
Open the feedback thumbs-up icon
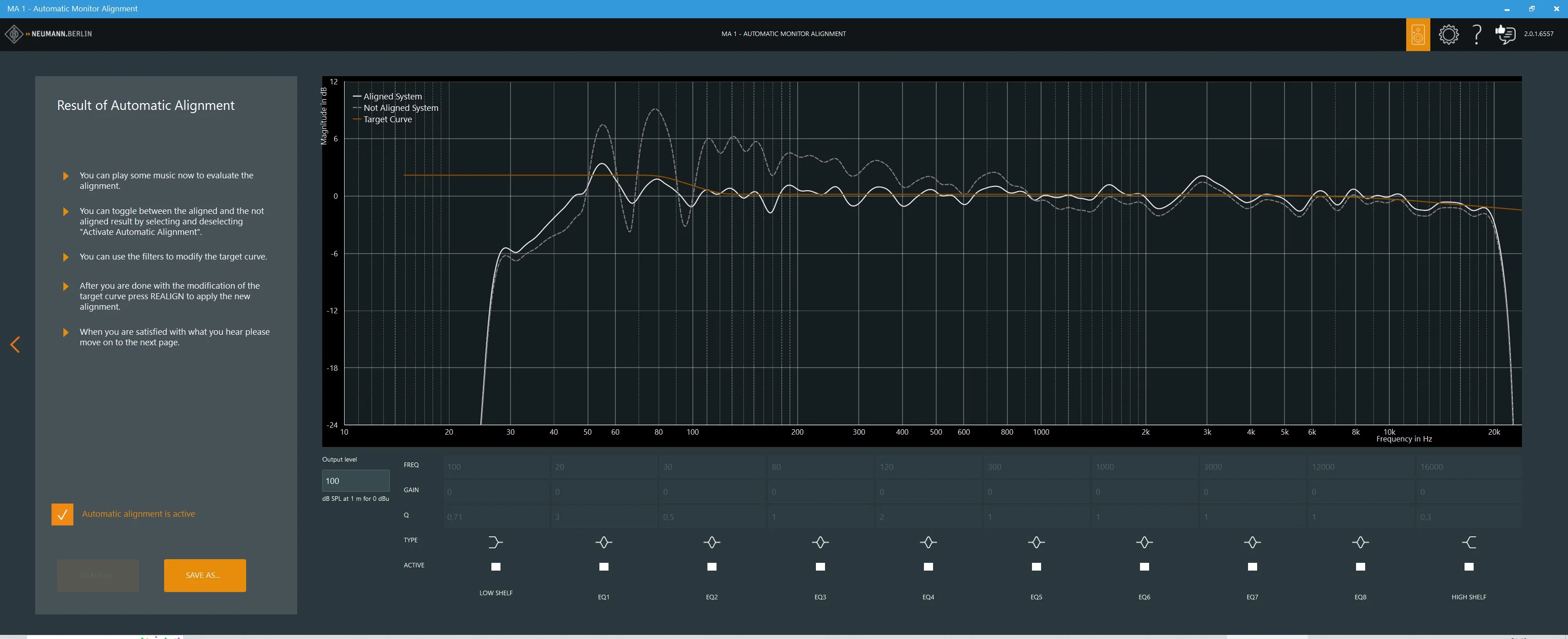[1505, 34]
